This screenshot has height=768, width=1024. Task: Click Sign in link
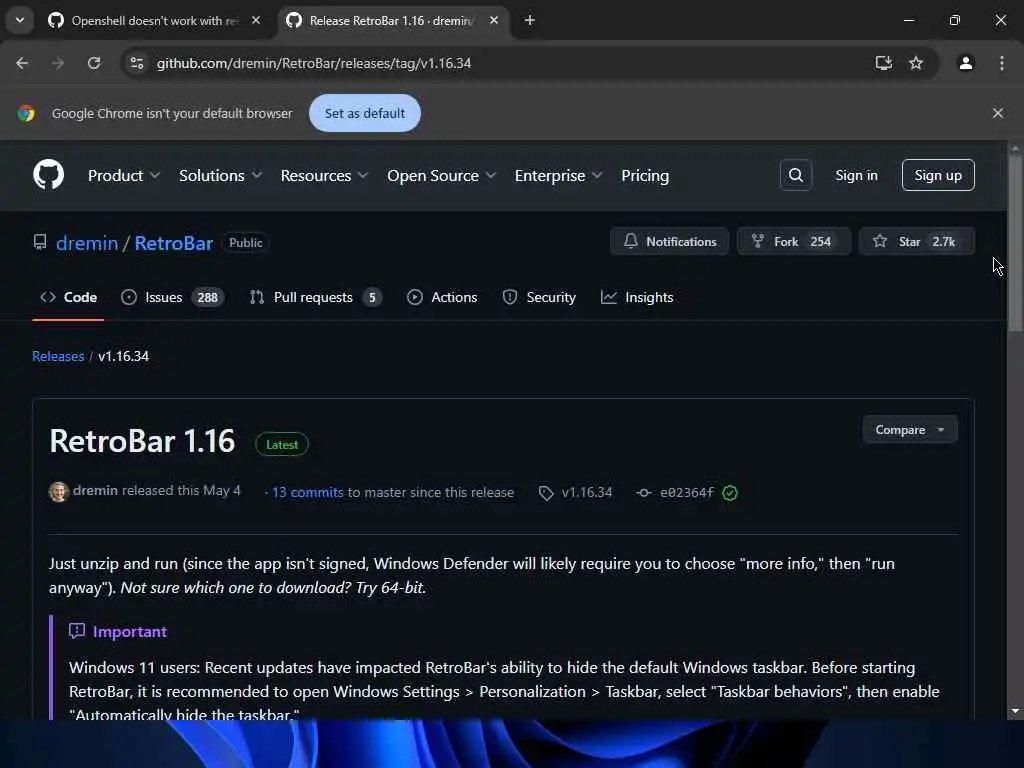[x=856, y=175]
